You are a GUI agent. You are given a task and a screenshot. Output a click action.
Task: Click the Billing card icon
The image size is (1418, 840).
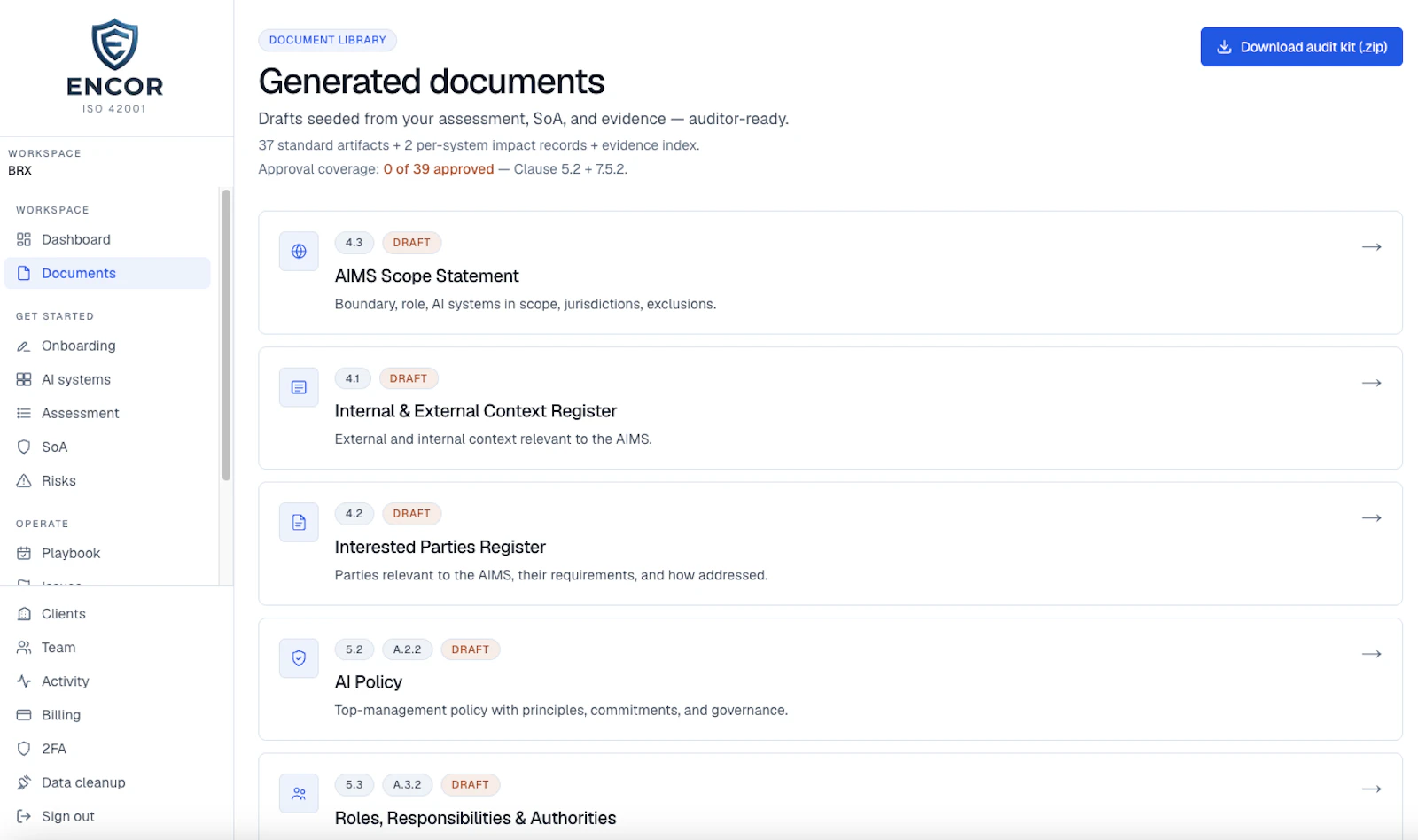[x=24, y=714]
